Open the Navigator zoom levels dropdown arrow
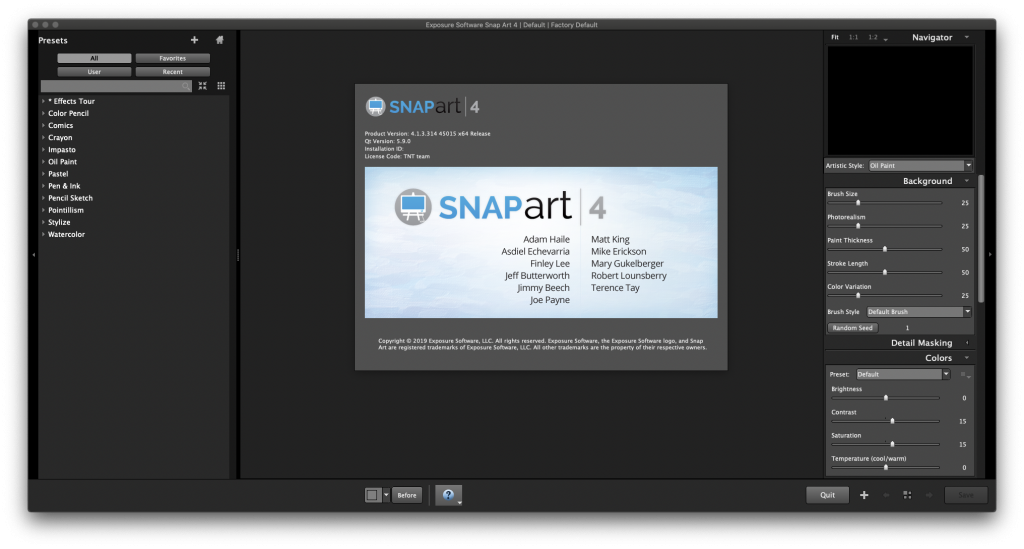This screenshot has width=1024, height=549. (x=886, y=39)
